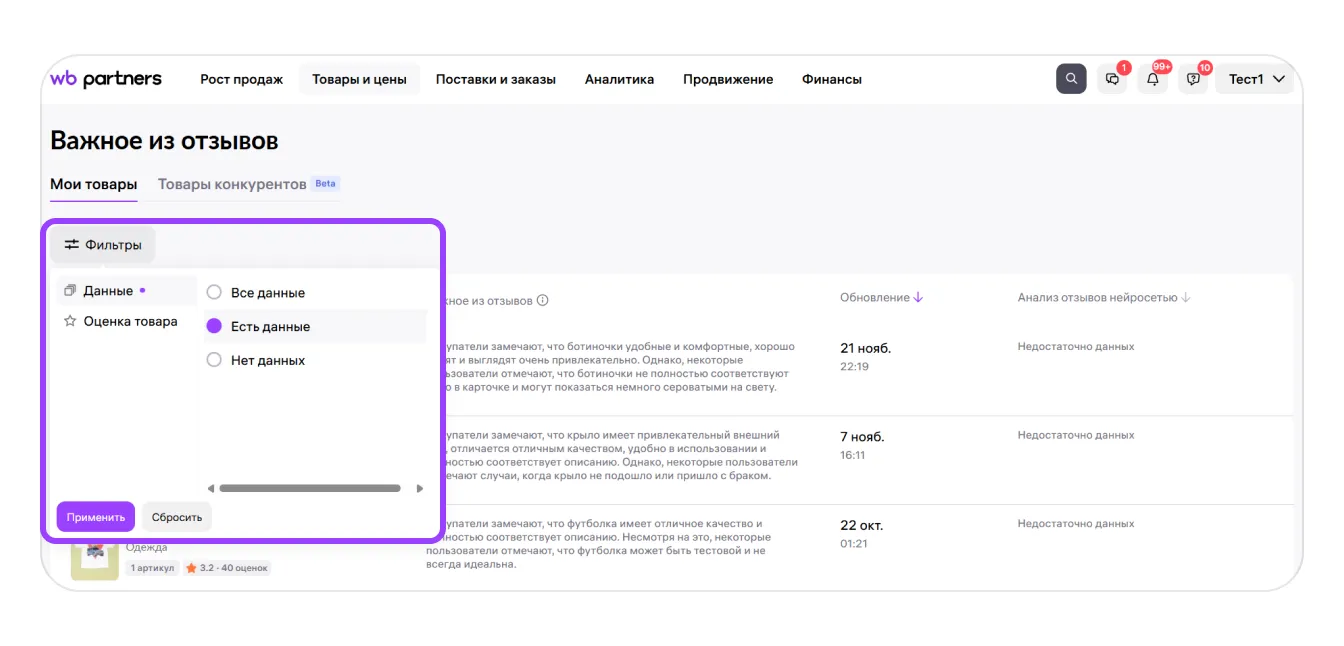Open the help question icon
This screenshot has height=646, width=1344.
tap(1193, 79)
